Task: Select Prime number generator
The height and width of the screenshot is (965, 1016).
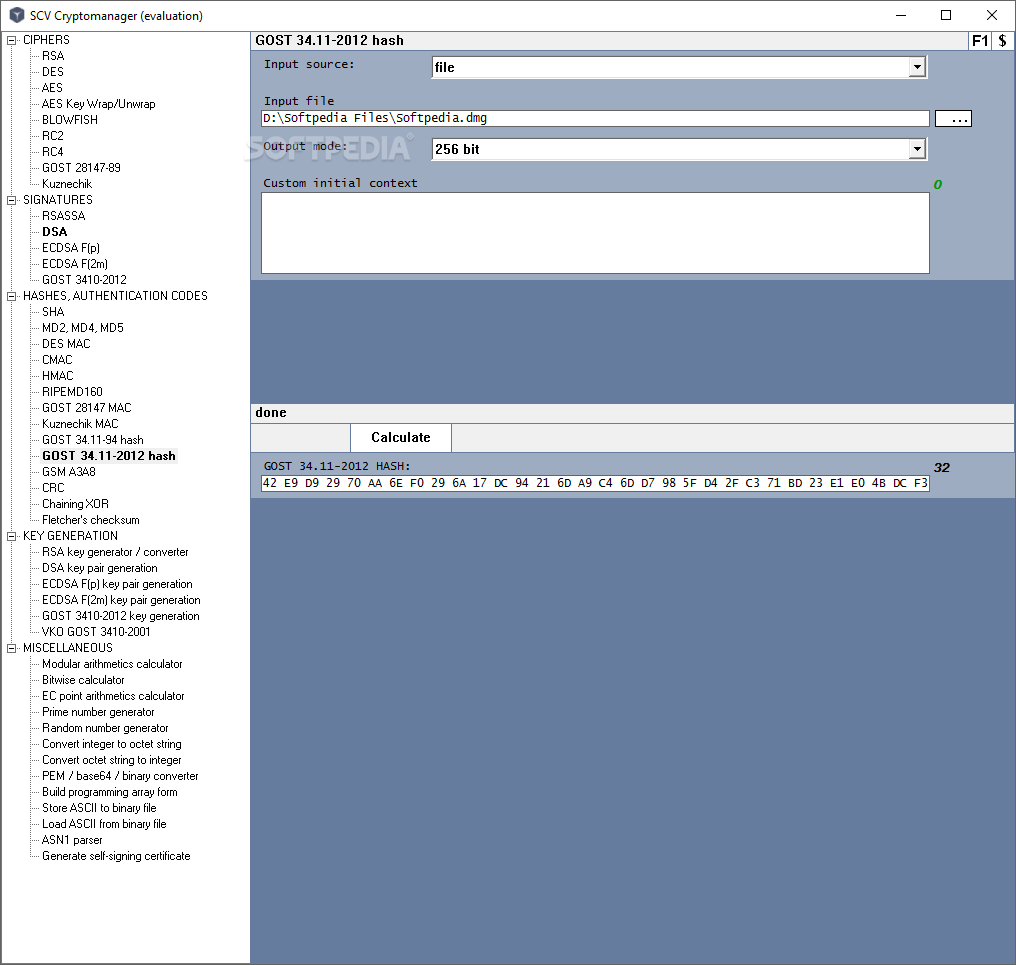Action: pos(98,712)
